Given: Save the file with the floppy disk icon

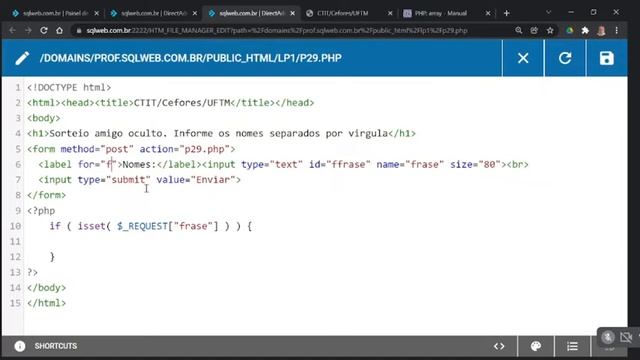Looking at the screenshot, I should 607,58.
